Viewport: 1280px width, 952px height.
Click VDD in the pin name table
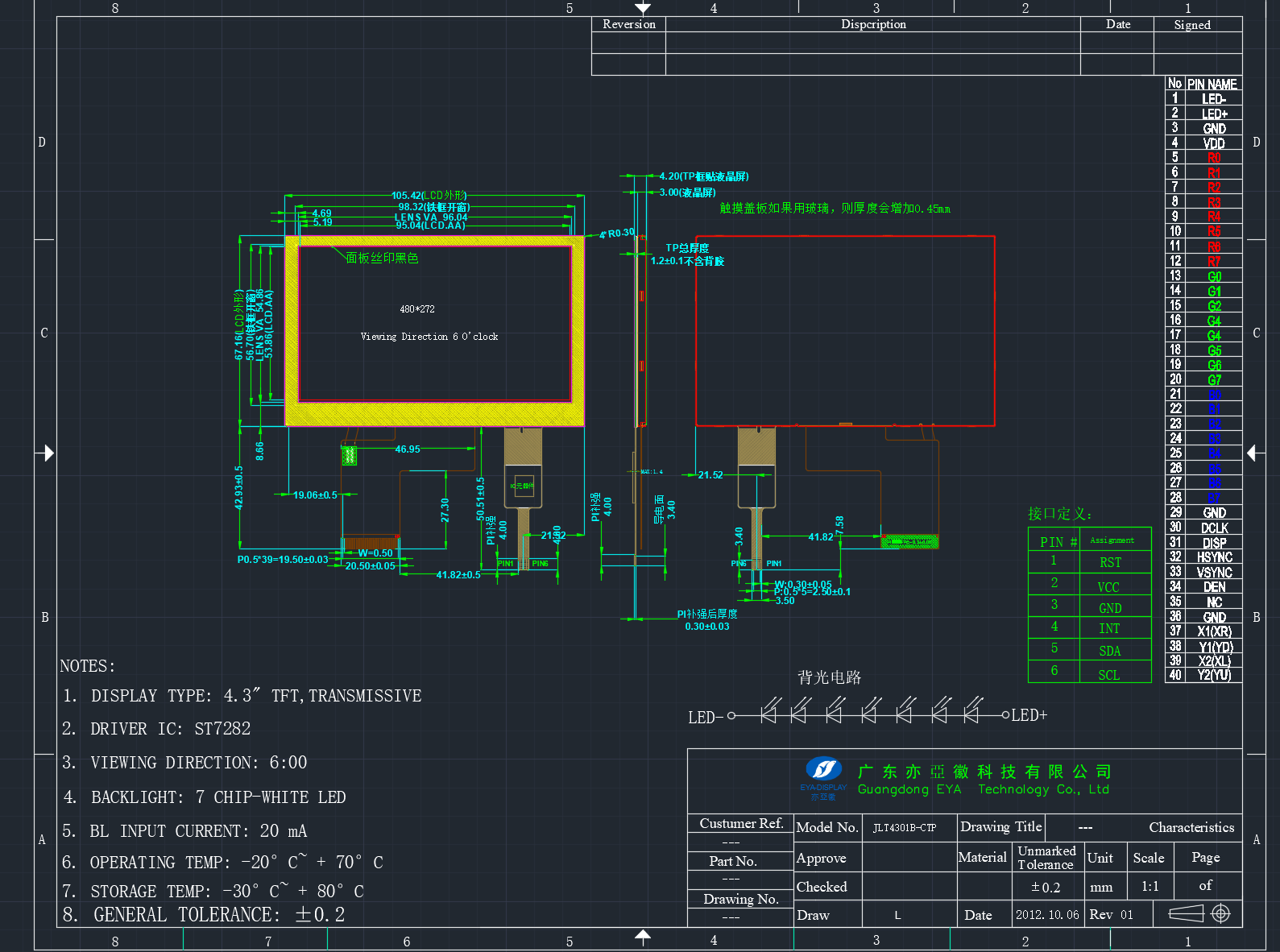coord(1214,143)
